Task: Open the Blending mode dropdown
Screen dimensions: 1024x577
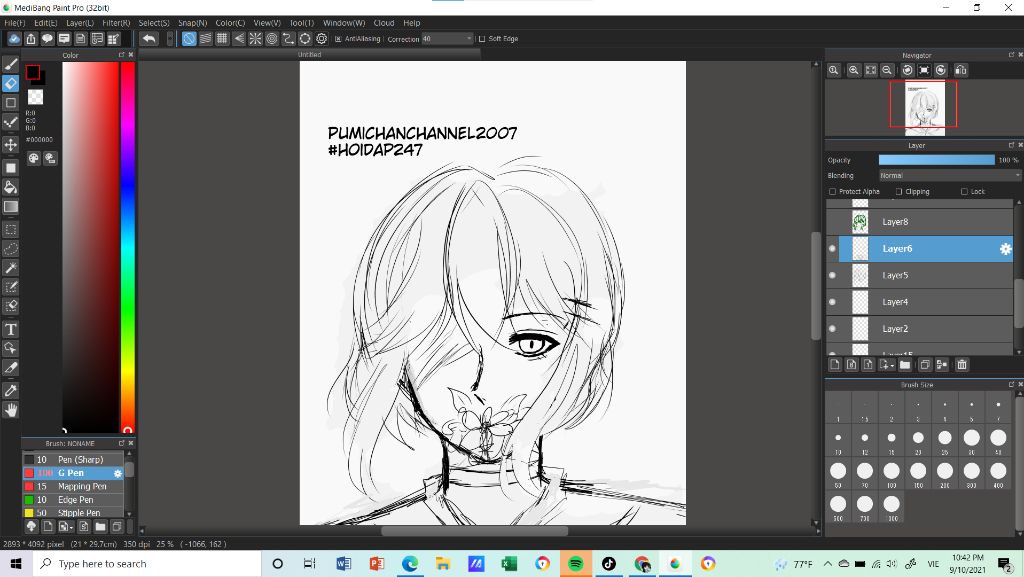Action: point(949,176)
